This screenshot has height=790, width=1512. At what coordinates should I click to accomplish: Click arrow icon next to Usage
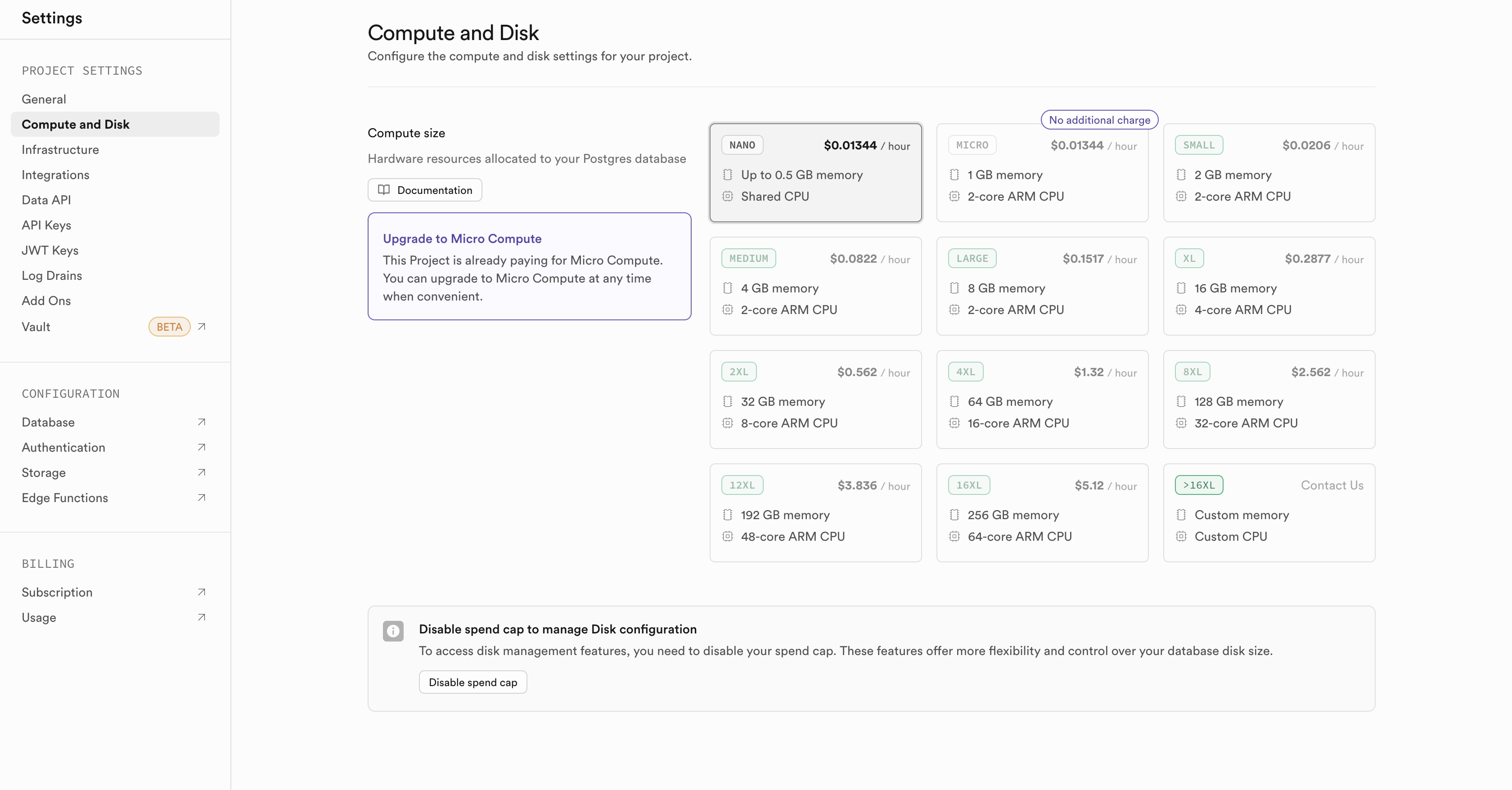[201, 617]
